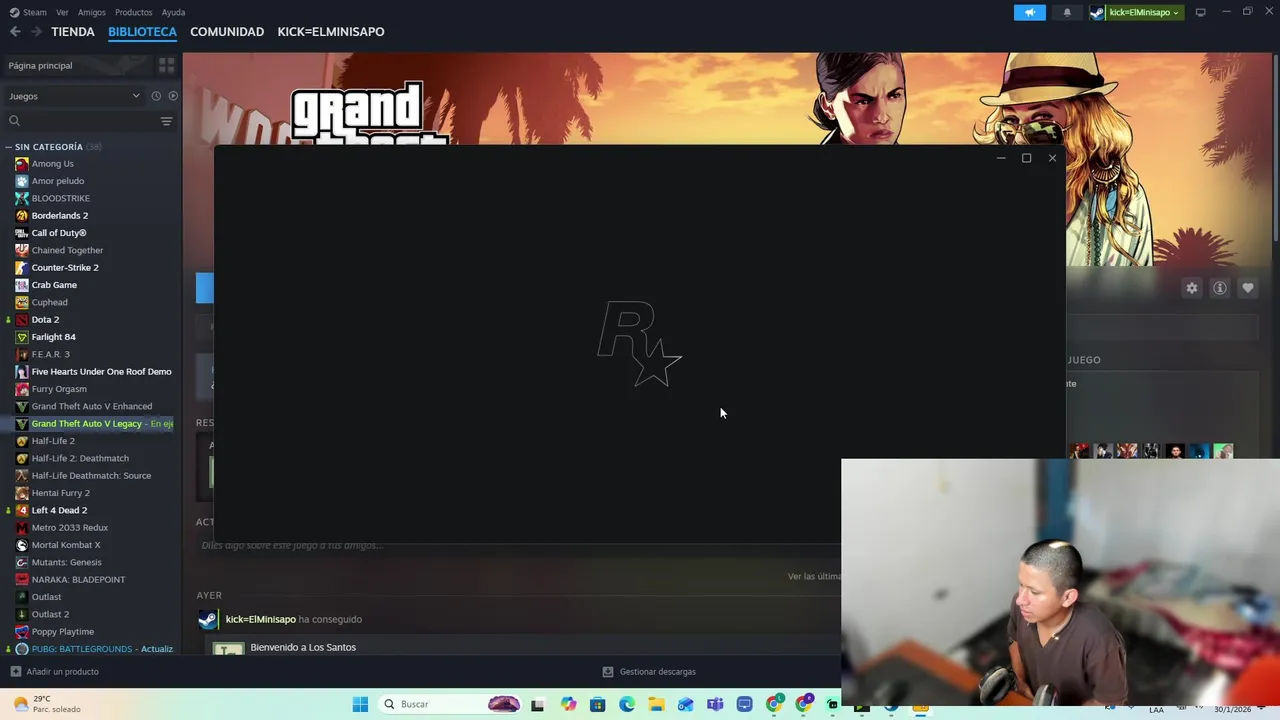Image resolution: width=1280 pixels, height=720 pixels.
Task: Open the library advanced filter icon
Action: [166, 121]
